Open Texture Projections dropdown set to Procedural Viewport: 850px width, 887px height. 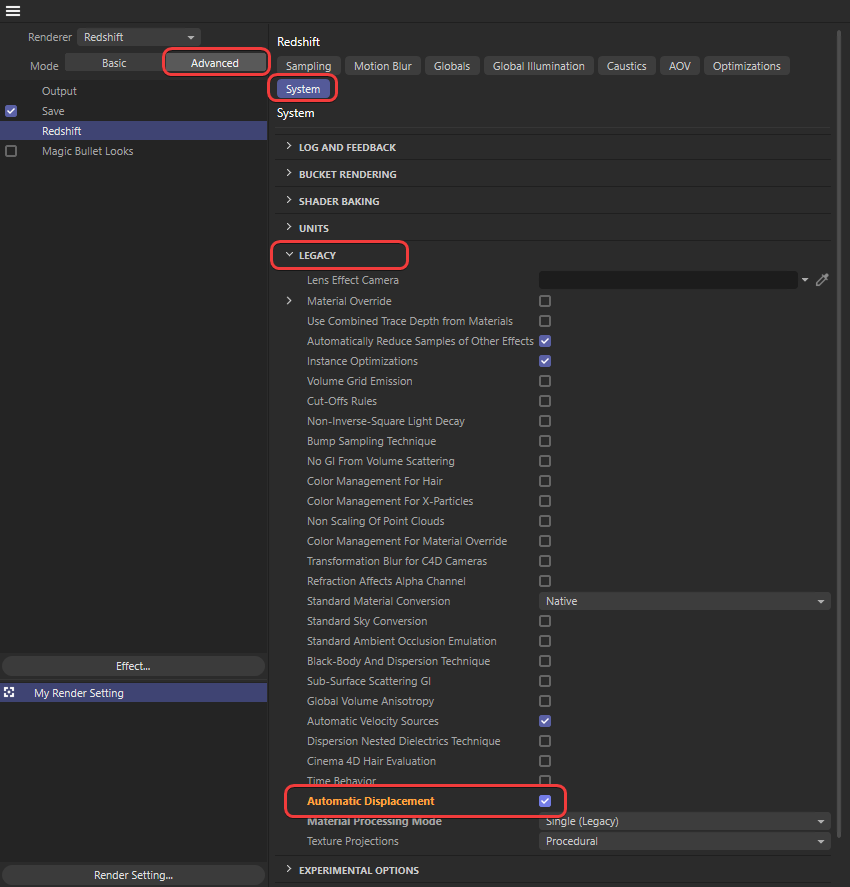(685, 841)
